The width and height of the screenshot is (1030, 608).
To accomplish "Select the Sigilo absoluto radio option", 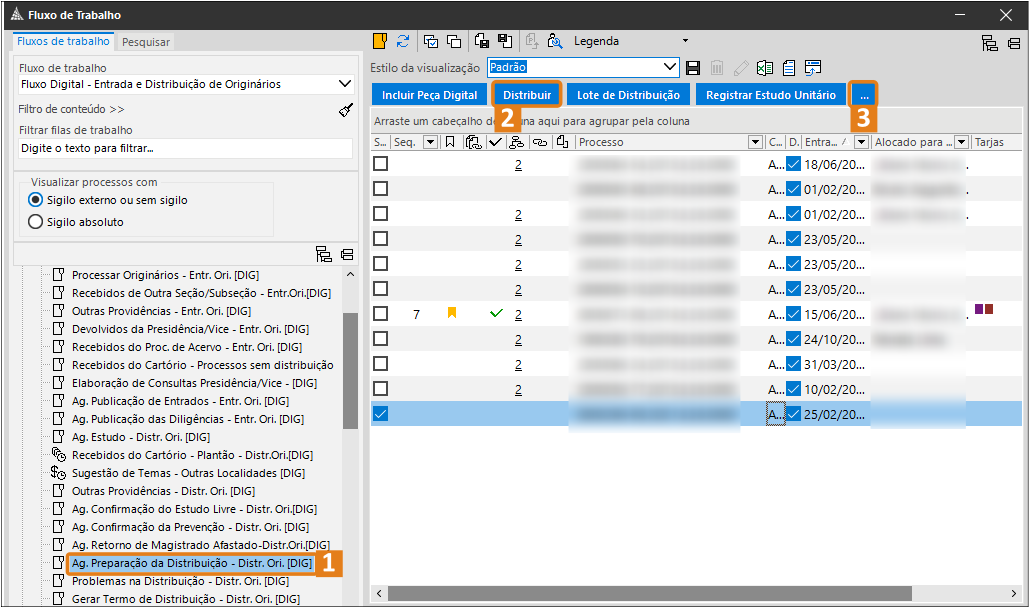I will click(36, 222).
